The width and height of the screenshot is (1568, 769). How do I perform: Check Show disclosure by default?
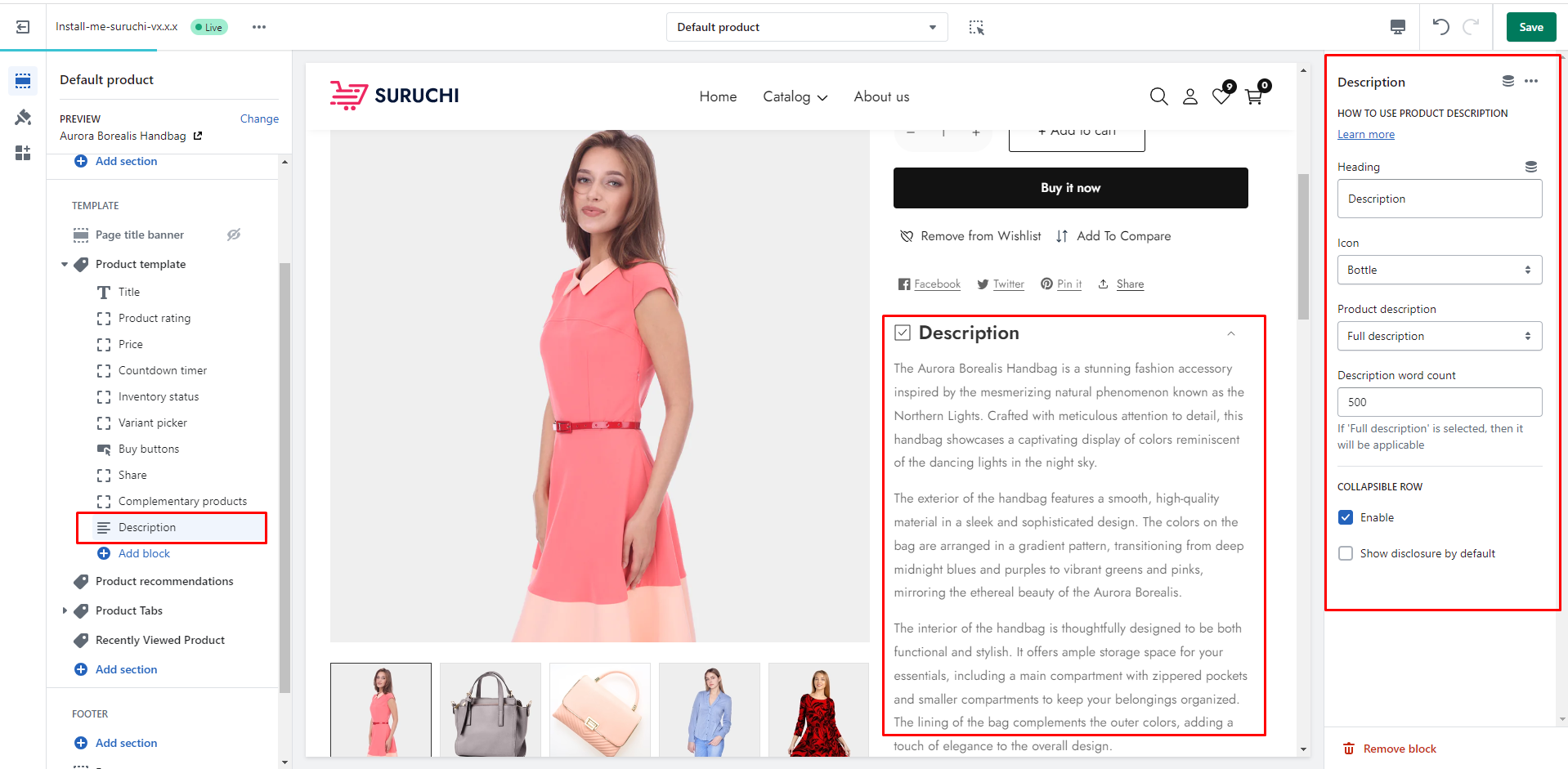[x=1346, y=553]
